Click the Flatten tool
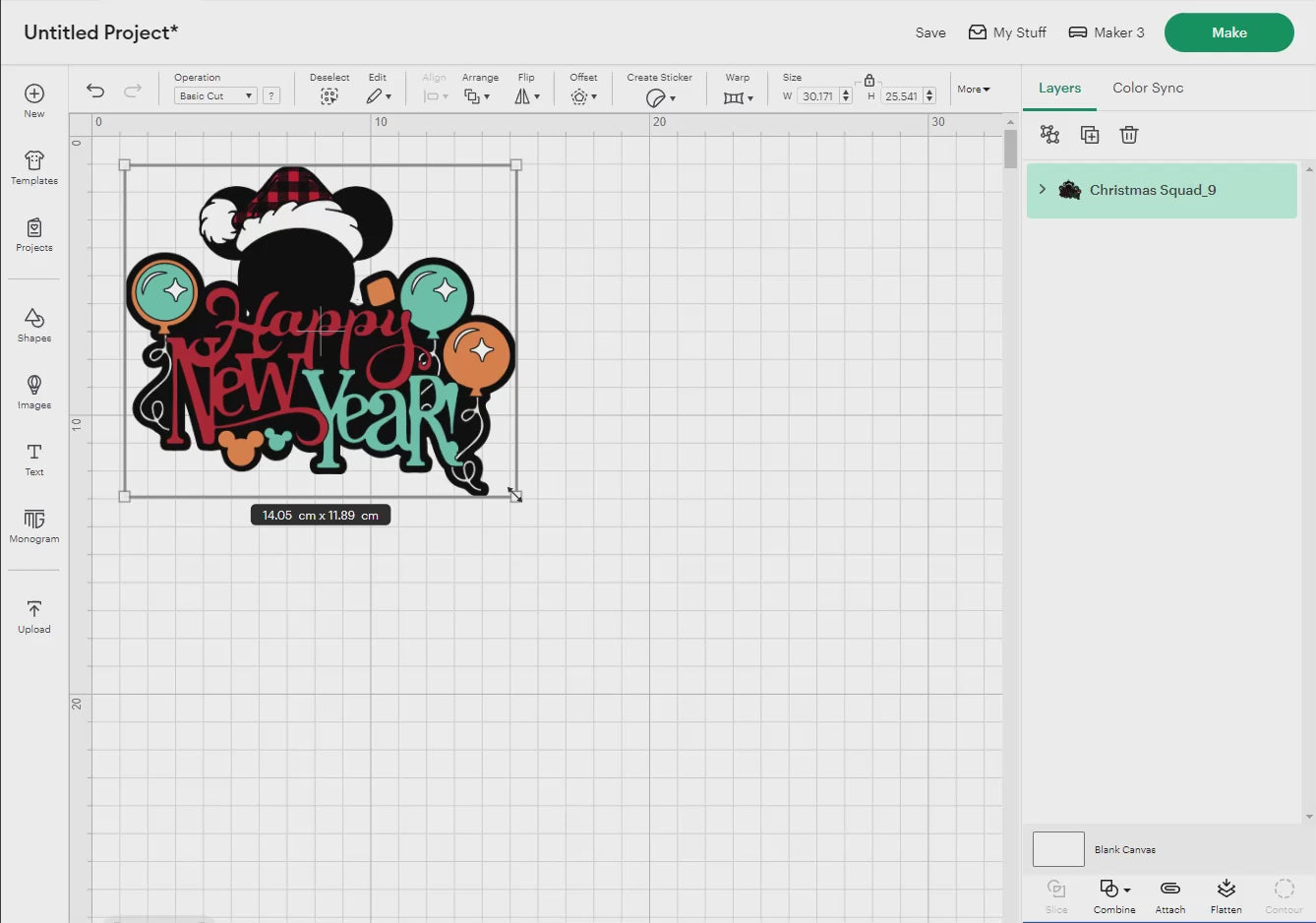Screen dimensions: 1316x923 pos(1226,895)
